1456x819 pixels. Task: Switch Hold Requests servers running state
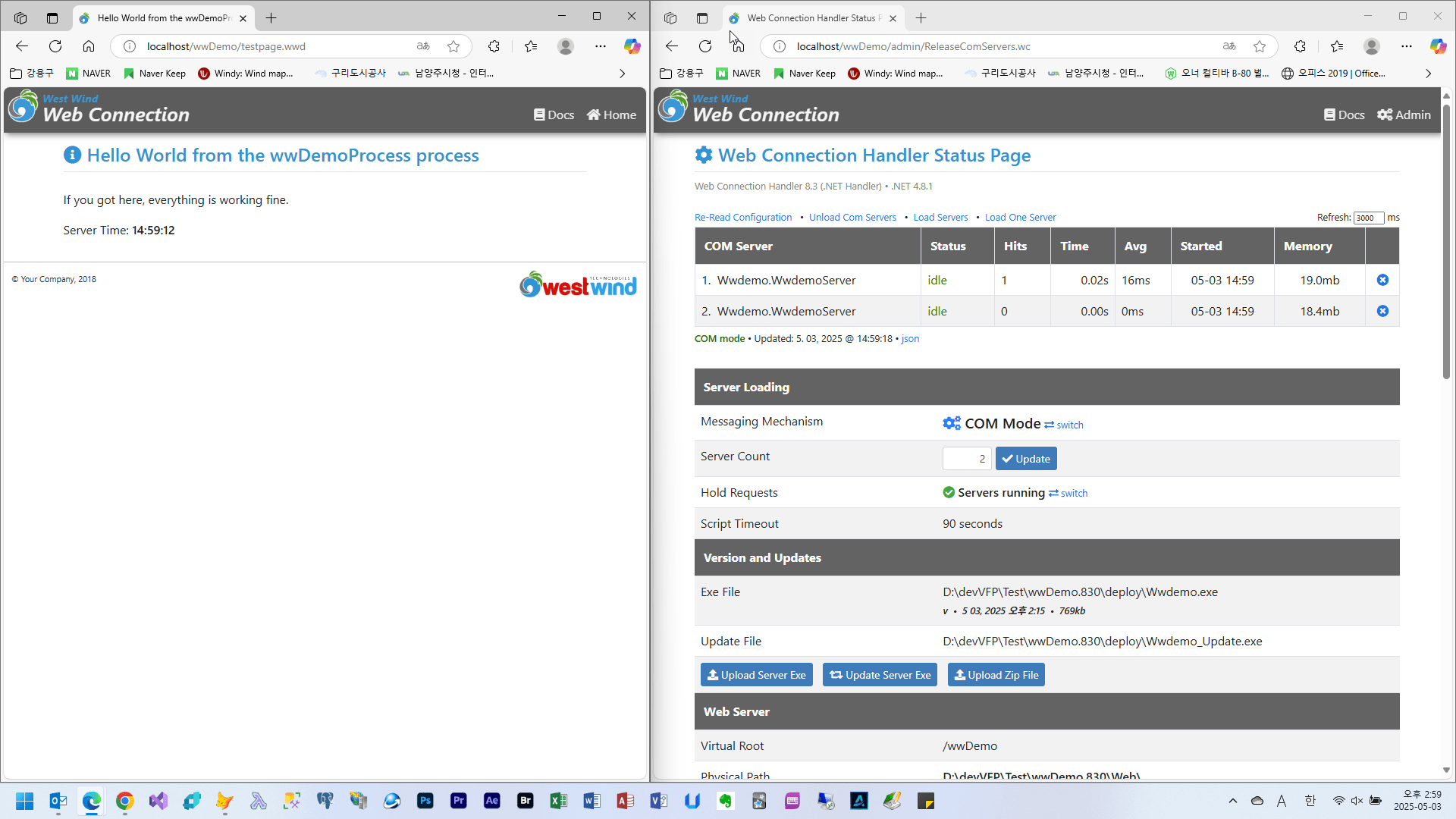tap(1068, 493)
